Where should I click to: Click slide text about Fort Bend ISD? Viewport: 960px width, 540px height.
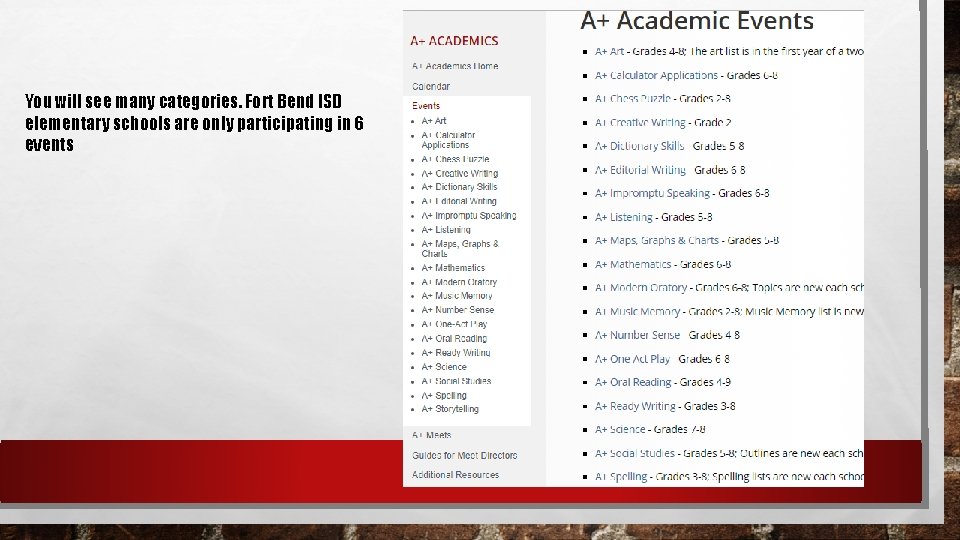coord(194,122)
